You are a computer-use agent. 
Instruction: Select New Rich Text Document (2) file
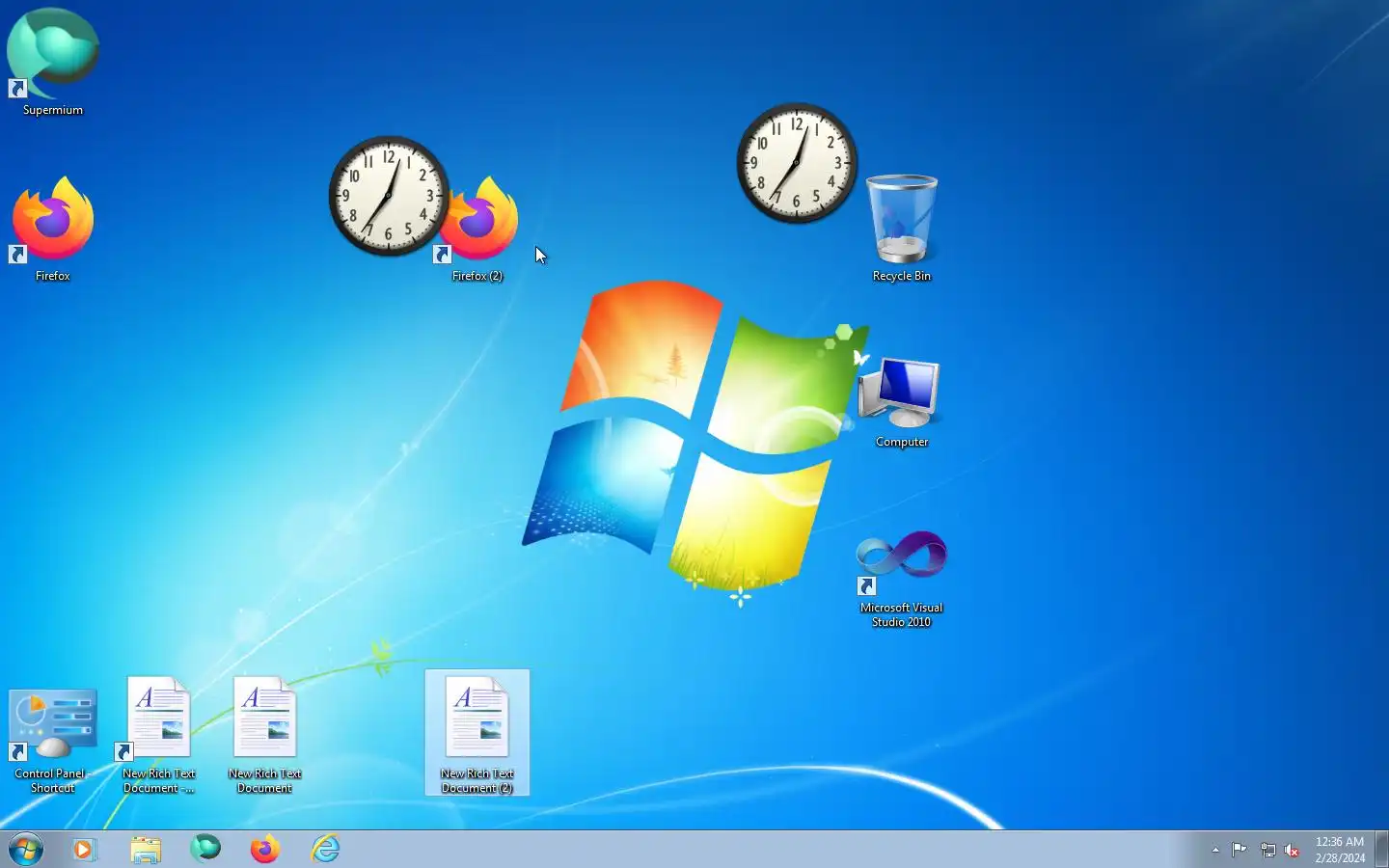pos(477,733)
